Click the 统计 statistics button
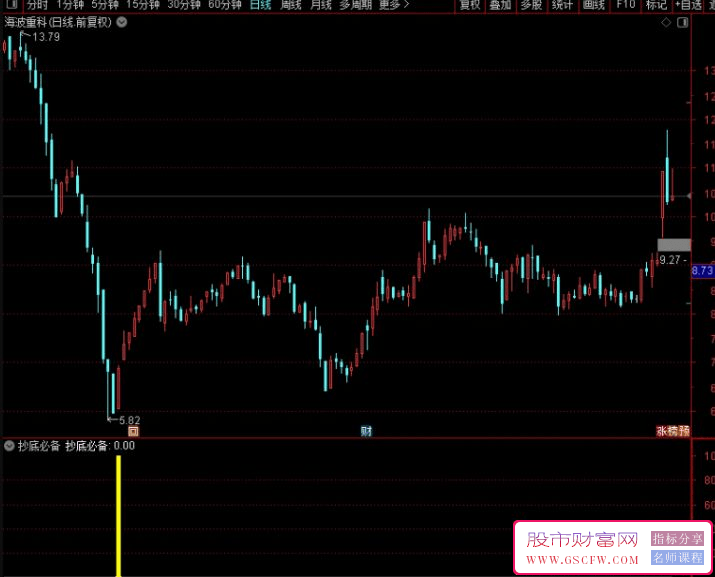This screenshot has height=577, width=715. 562,5
